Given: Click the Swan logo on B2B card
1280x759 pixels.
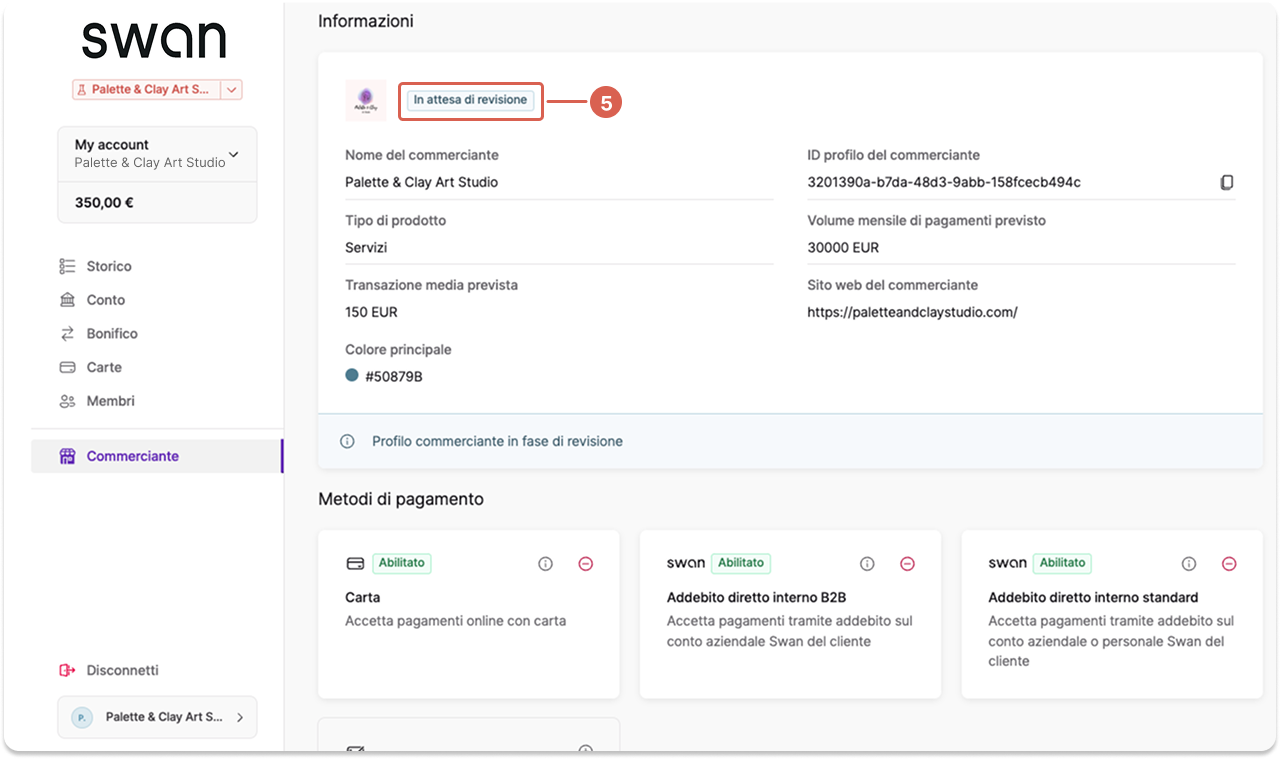Looking at the screenshot, I should click(x=686, y=563).
